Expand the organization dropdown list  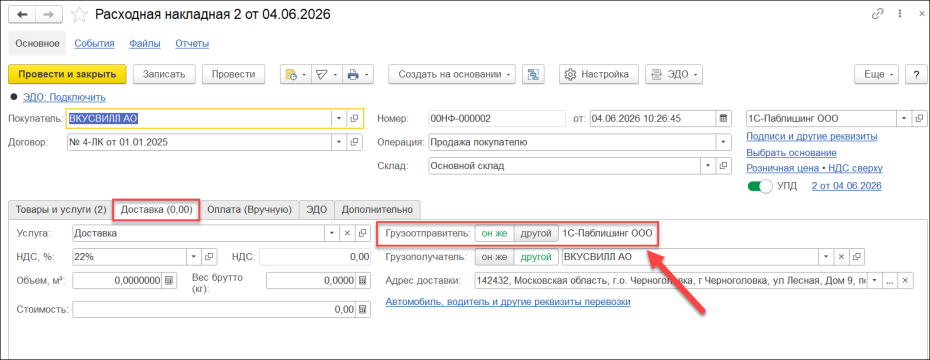point(903,119)
